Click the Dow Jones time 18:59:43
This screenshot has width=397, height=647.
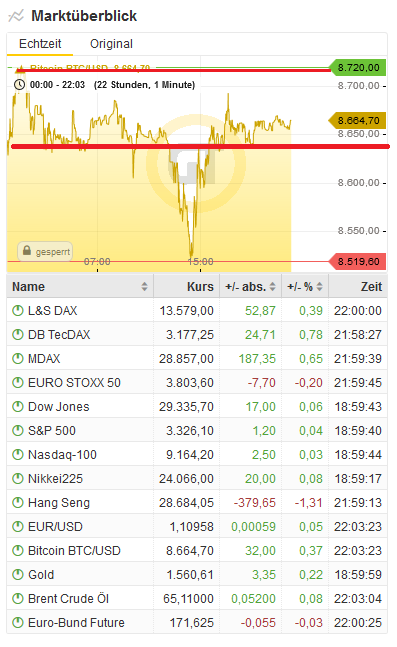(x=358, y=406)
